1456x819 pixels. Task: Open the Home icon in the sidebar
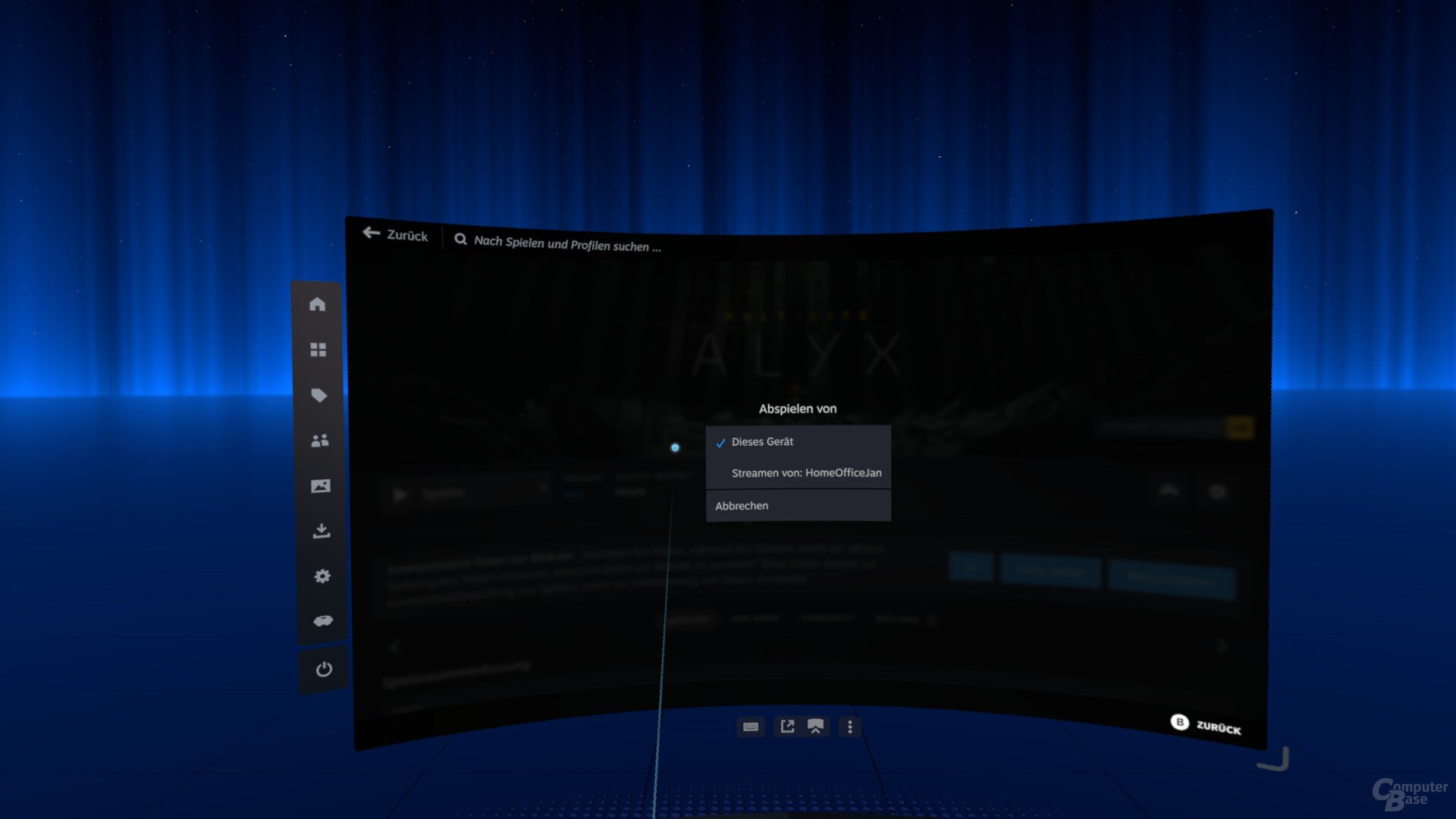point(317,304)
